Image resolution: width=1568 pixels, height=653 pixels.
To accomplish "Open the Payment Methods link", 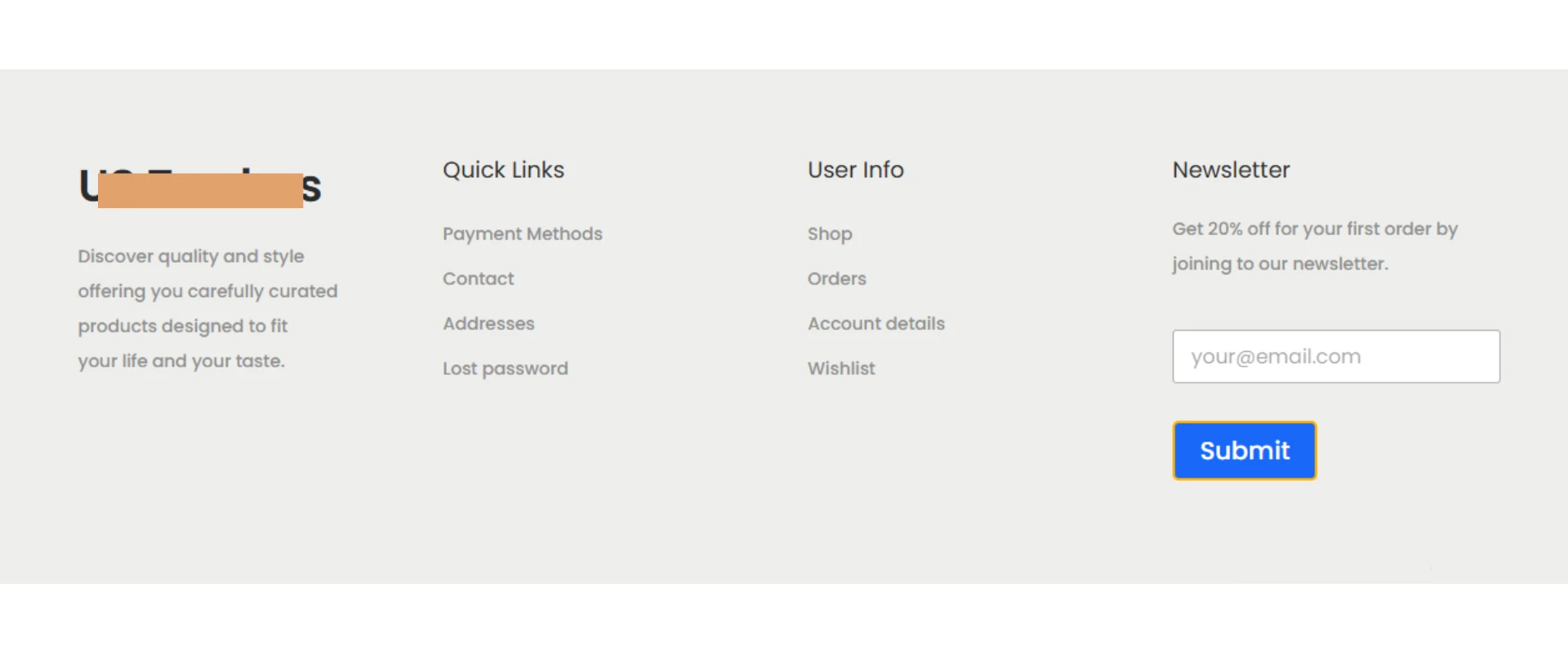I will pyautogui.click(x=522, y=234).
